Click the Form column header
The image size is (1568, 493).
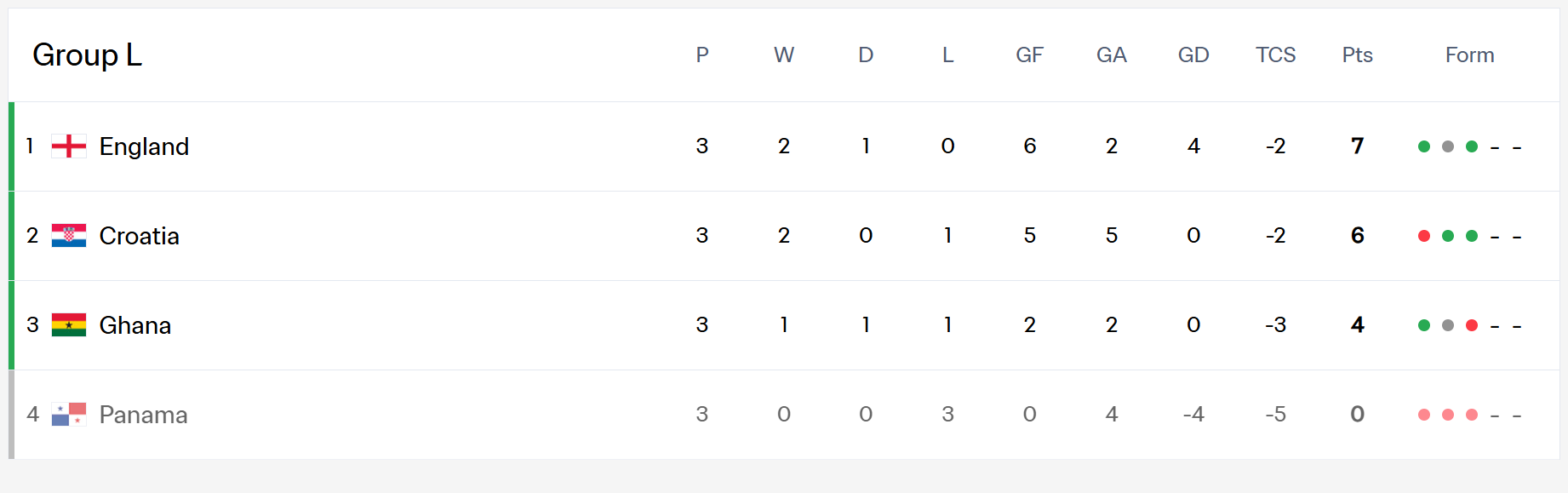(1470, 55)
